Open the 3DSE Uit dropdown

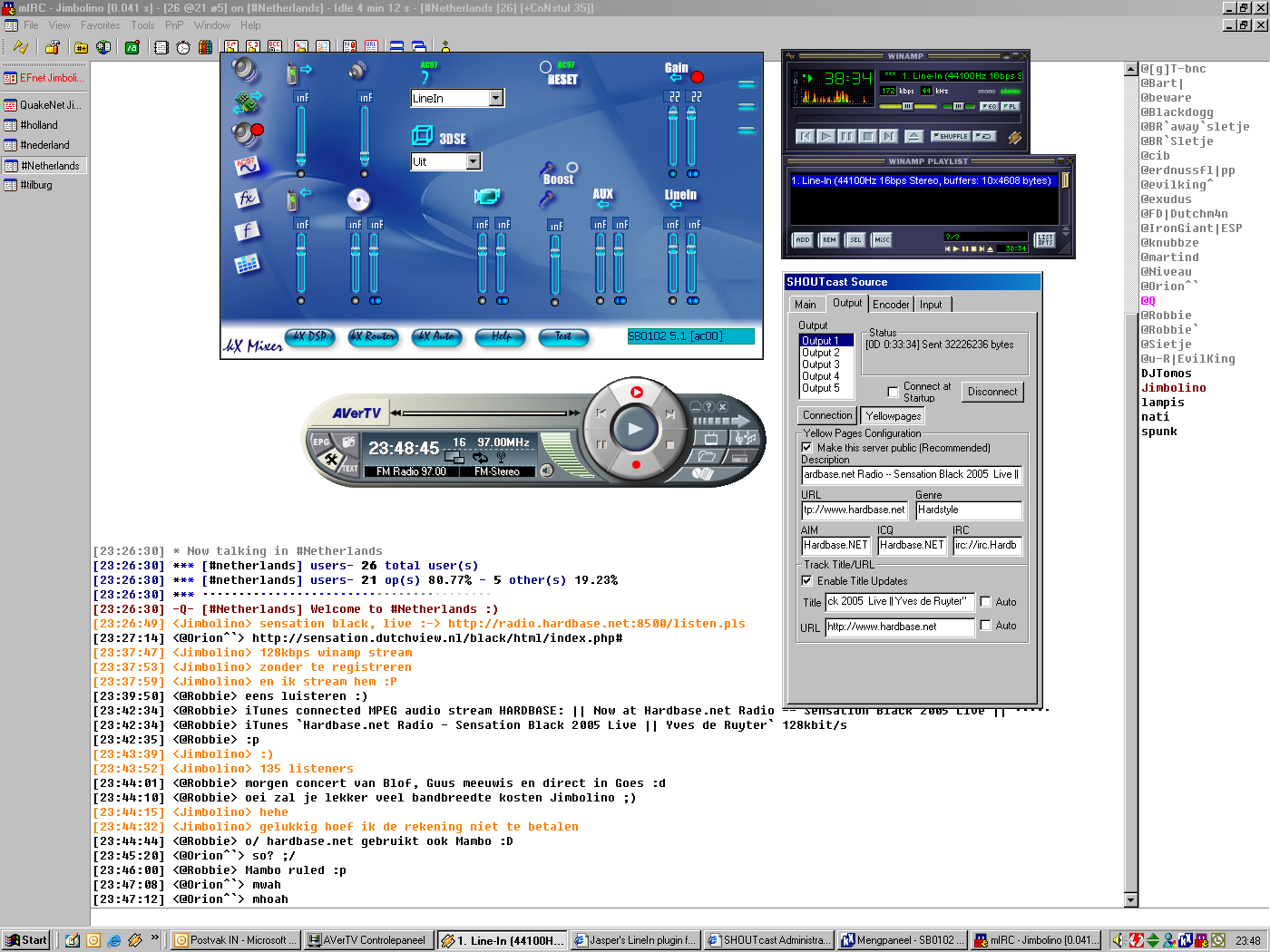pos(474,161)
